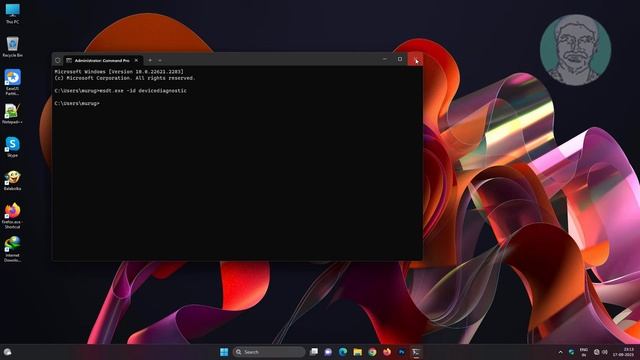Open the weather widget in taskbar corner

point(7,352)
